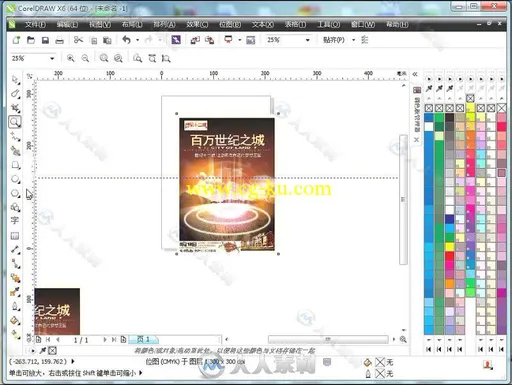Zoom to all objects

click(118, 58)
